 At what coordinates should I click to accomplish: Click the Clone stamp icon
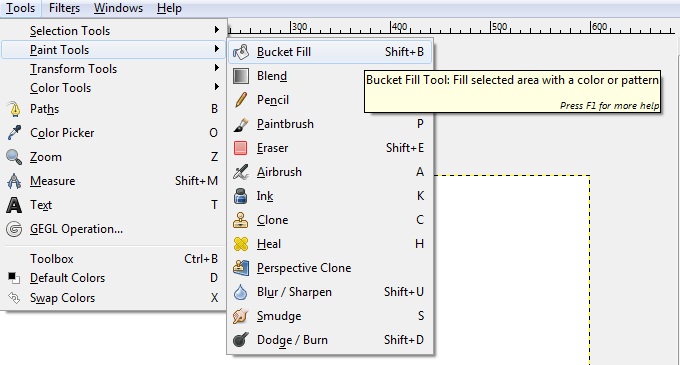click(x=241, y=220)
